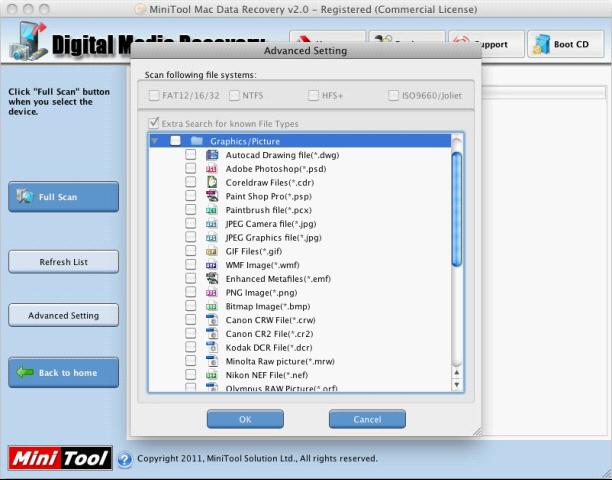
Task: Click the Kodak DCR File icon
Action: click(212, 347)
